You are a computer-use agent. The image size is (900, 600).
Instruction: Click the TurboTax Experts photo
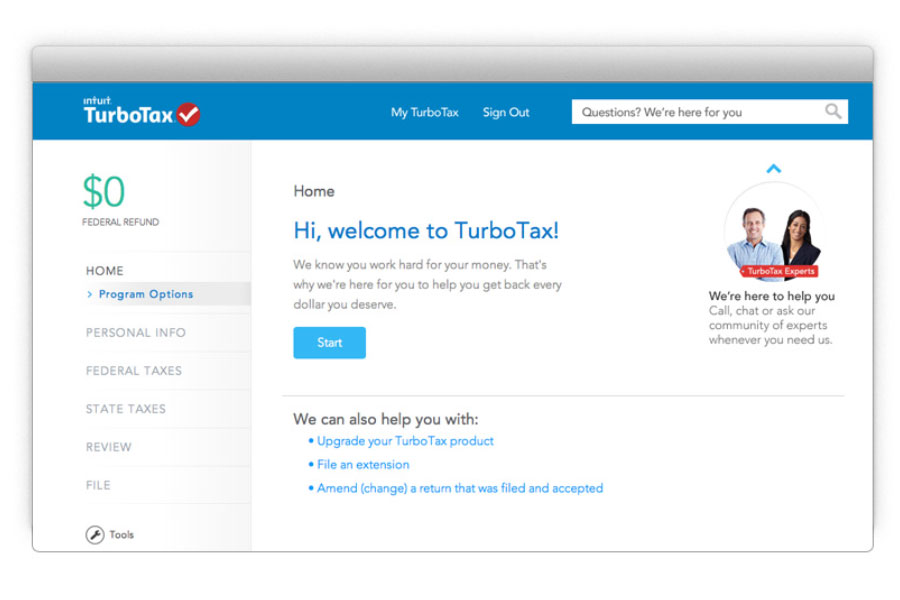point(773,233)
